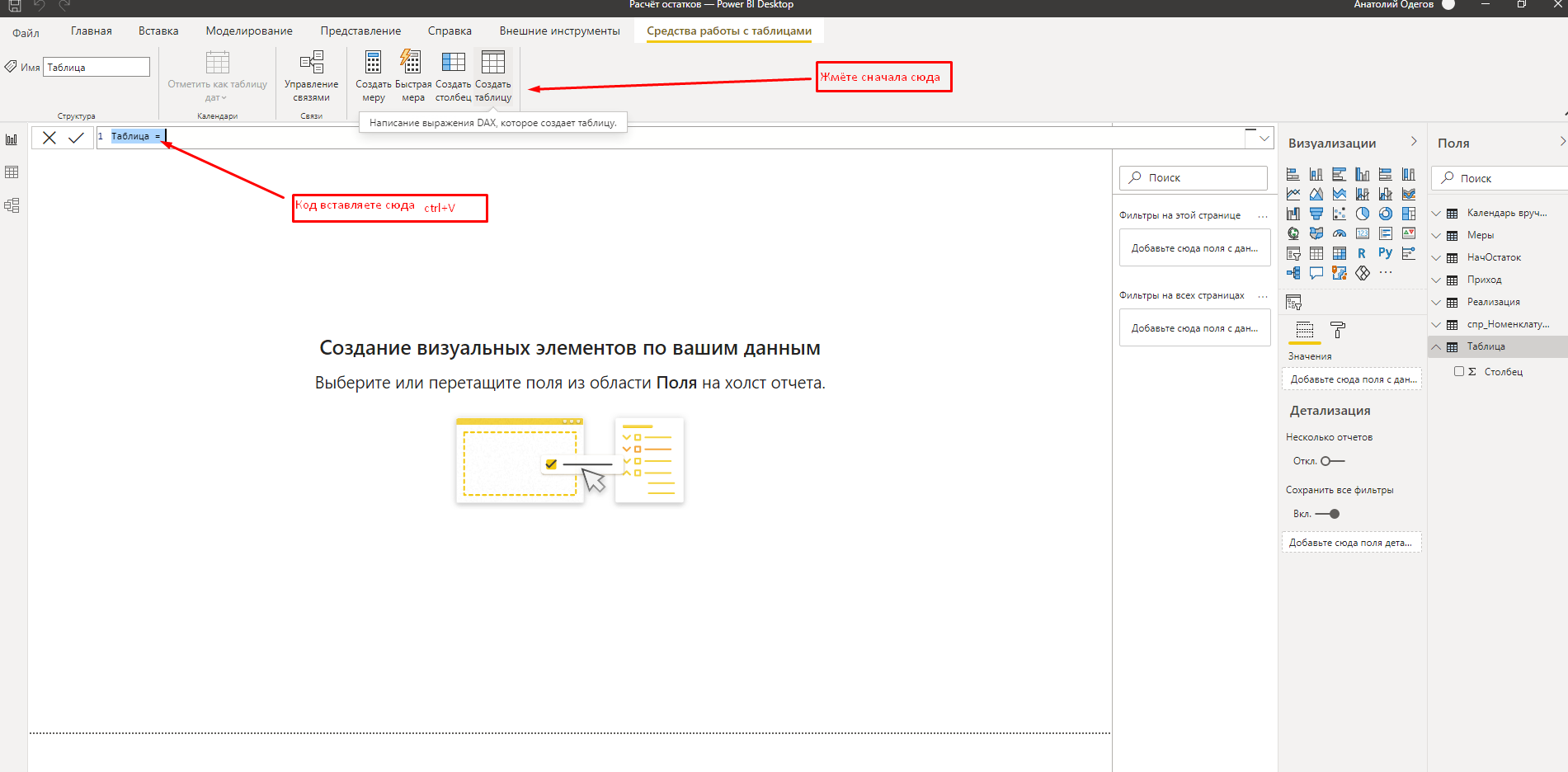
Task: Expand the formula bar dropdown arrow
Action: pos(1264,138)
